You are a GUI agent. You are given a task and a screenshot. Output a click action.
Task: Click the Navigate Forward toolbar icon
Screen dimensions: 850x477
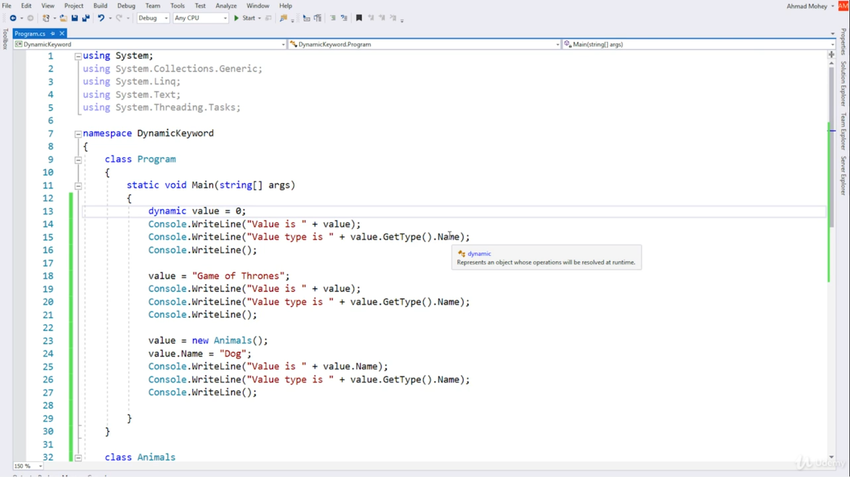pos(30,18)
